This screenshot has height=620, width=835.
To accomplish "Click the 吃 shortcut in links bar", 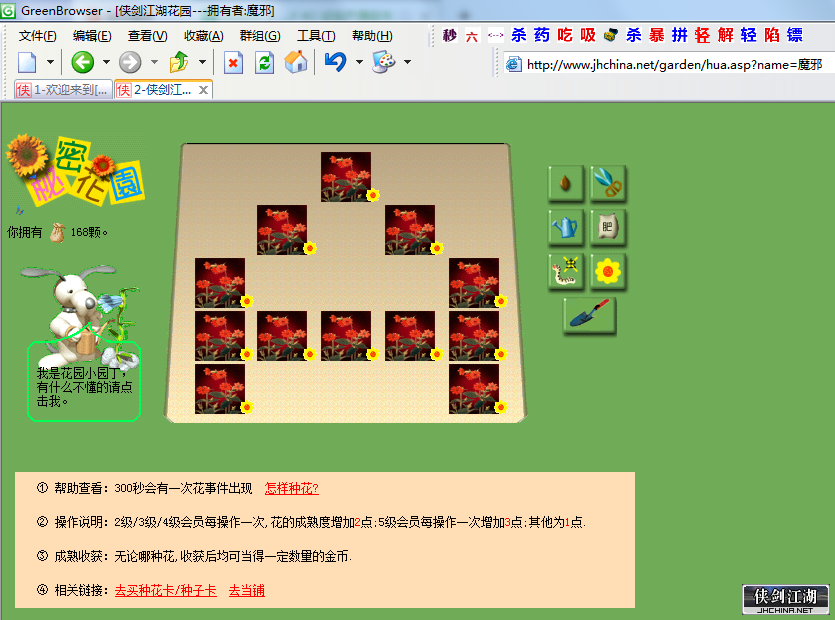I will click(564, 35).
